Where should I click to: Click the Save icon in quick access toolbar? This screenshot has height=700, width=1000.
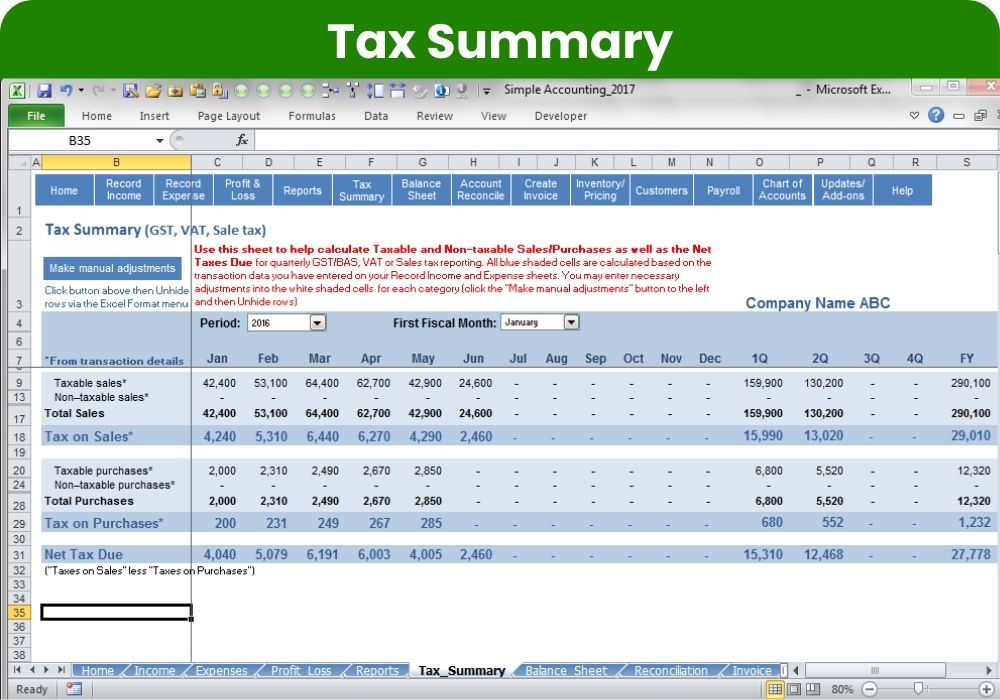pos(44,90)
